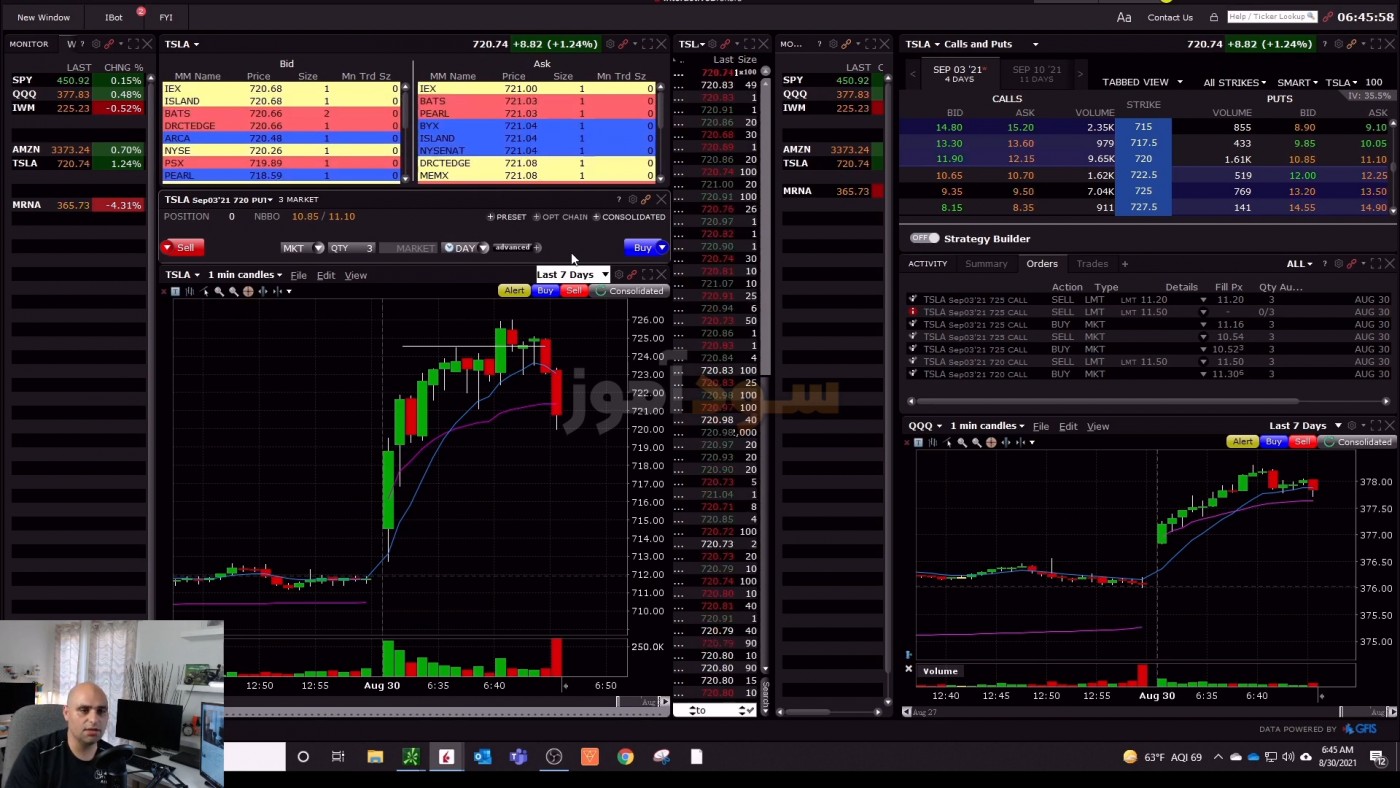1400x788 pixels.
Task: Open the File menu in TSLA chart
Action: (x=298, y=275)
